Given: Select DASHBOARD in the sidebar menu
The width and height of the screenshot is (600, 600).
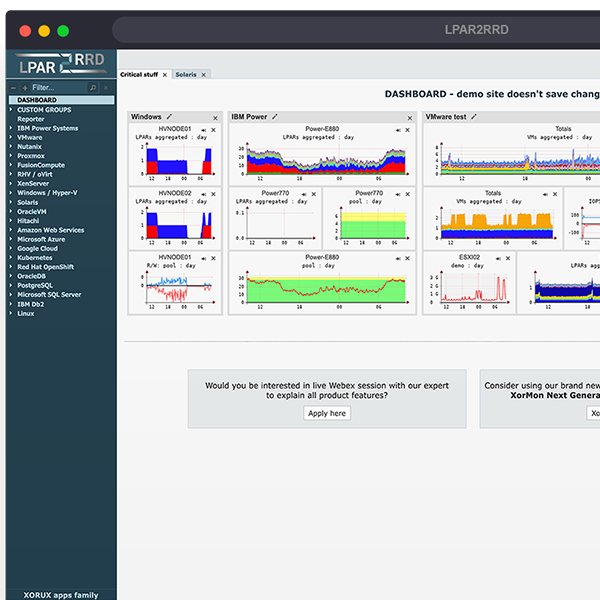Looking at the screenshot, I should (37, 100).
